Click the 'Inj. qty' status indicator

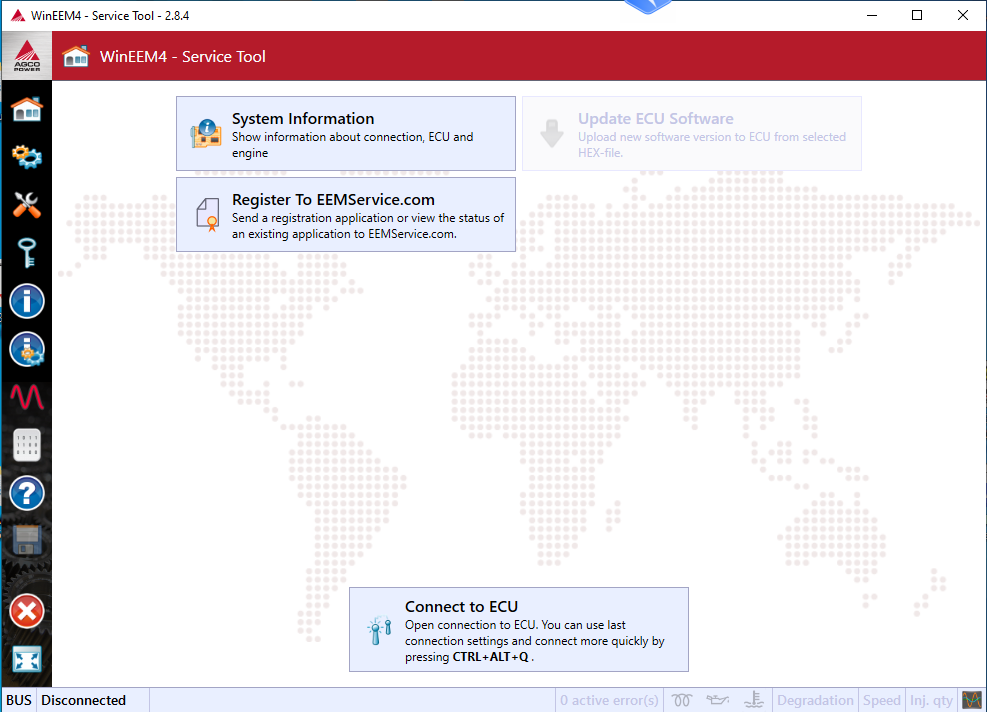(932, 700)
